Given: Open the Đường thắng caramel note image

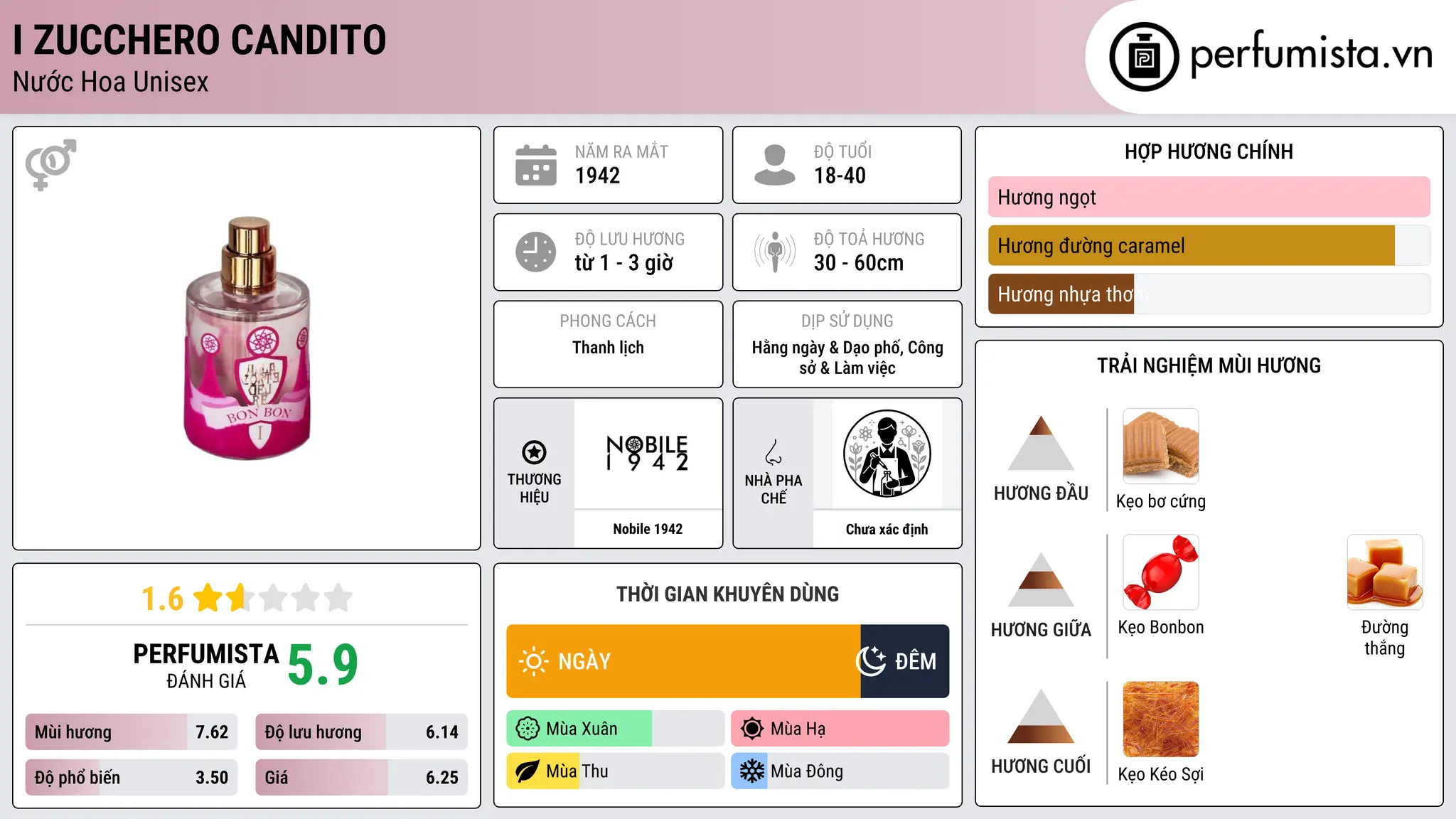Looking at the screenshot, I should [1384, 572].
